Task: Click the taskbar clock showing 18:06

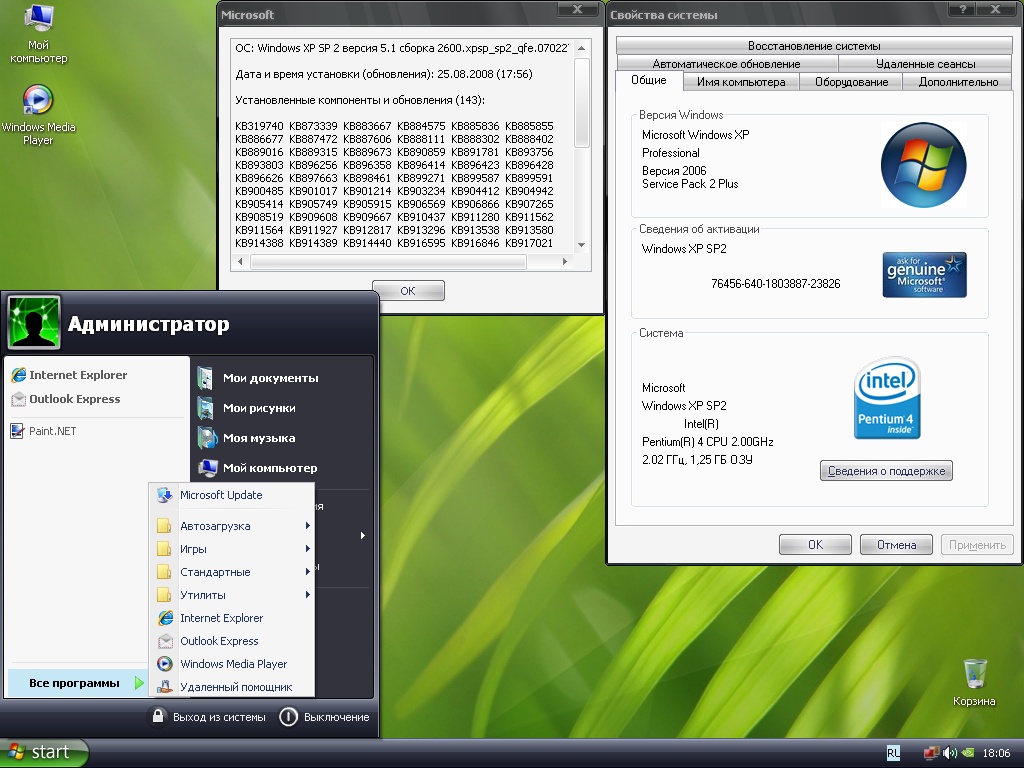Action: 996,753
